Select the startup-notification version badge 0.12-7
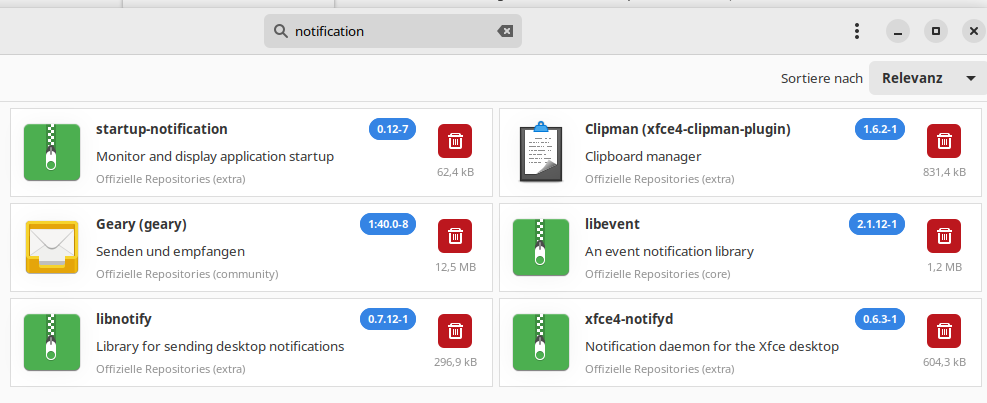This screenshot has width=987, height=403. [x=392, y=129]
